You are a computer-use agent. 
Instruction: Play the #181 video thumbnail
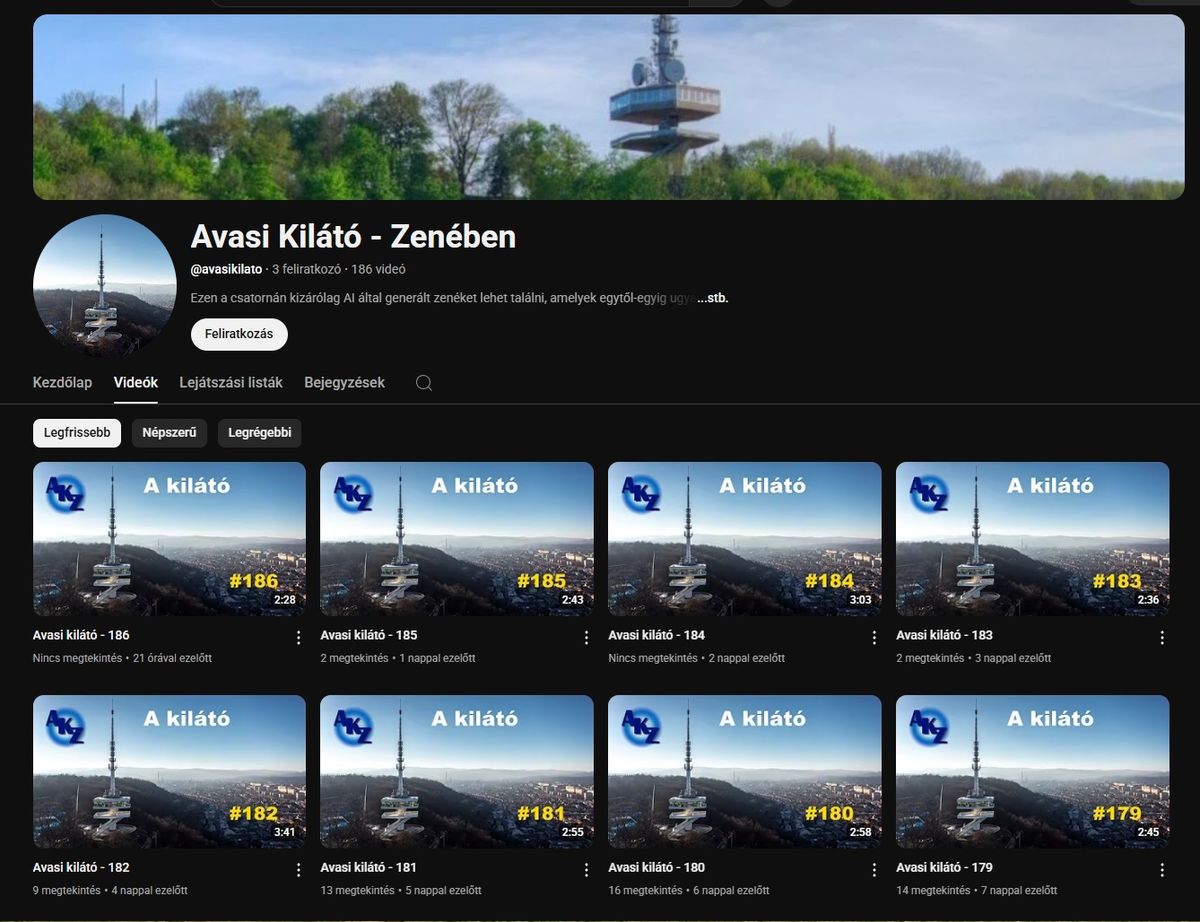(x=457, y=772)
